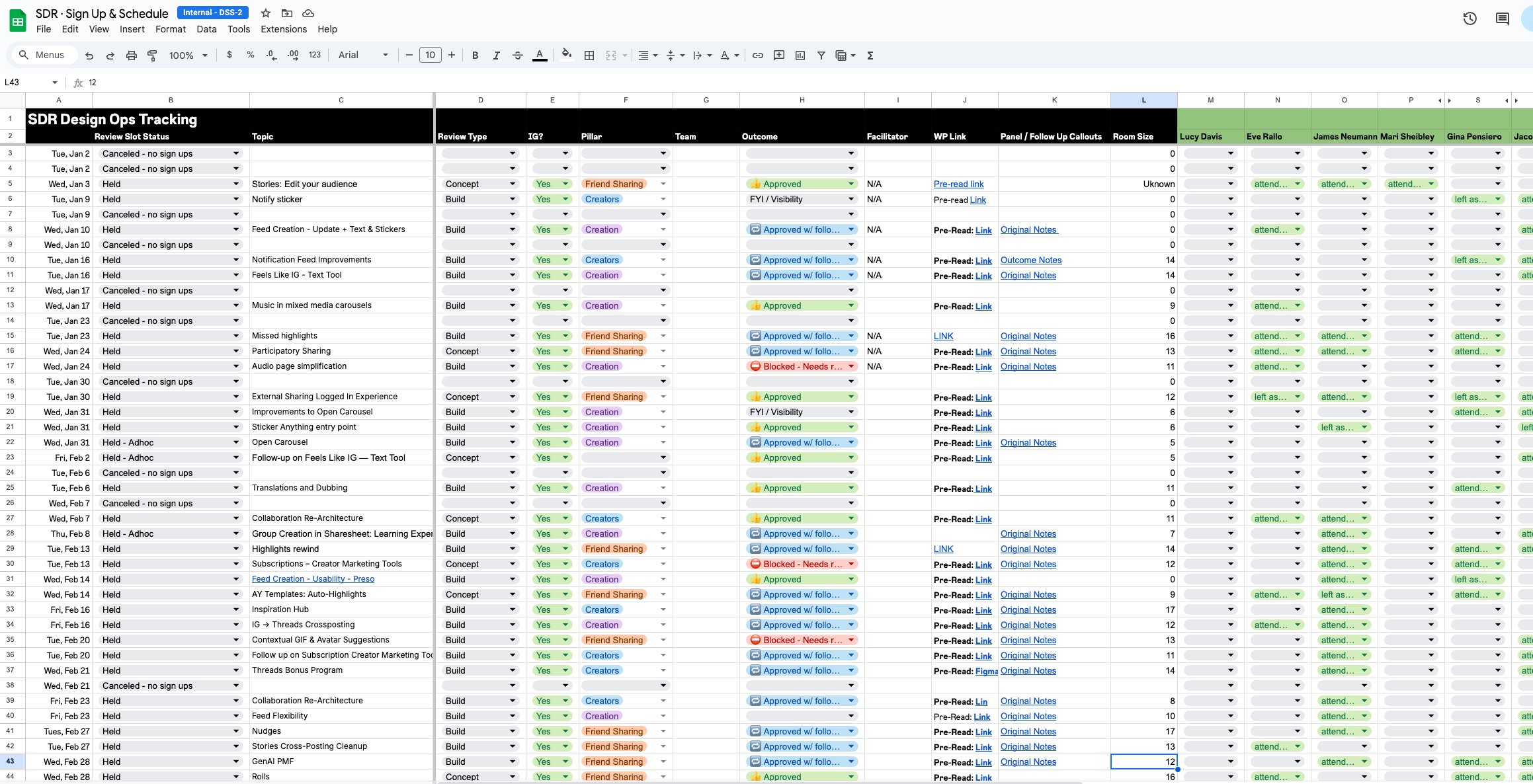Open the Extensions menu
This screenshot has width=1533, height=784.
click(x=284, y=29)
